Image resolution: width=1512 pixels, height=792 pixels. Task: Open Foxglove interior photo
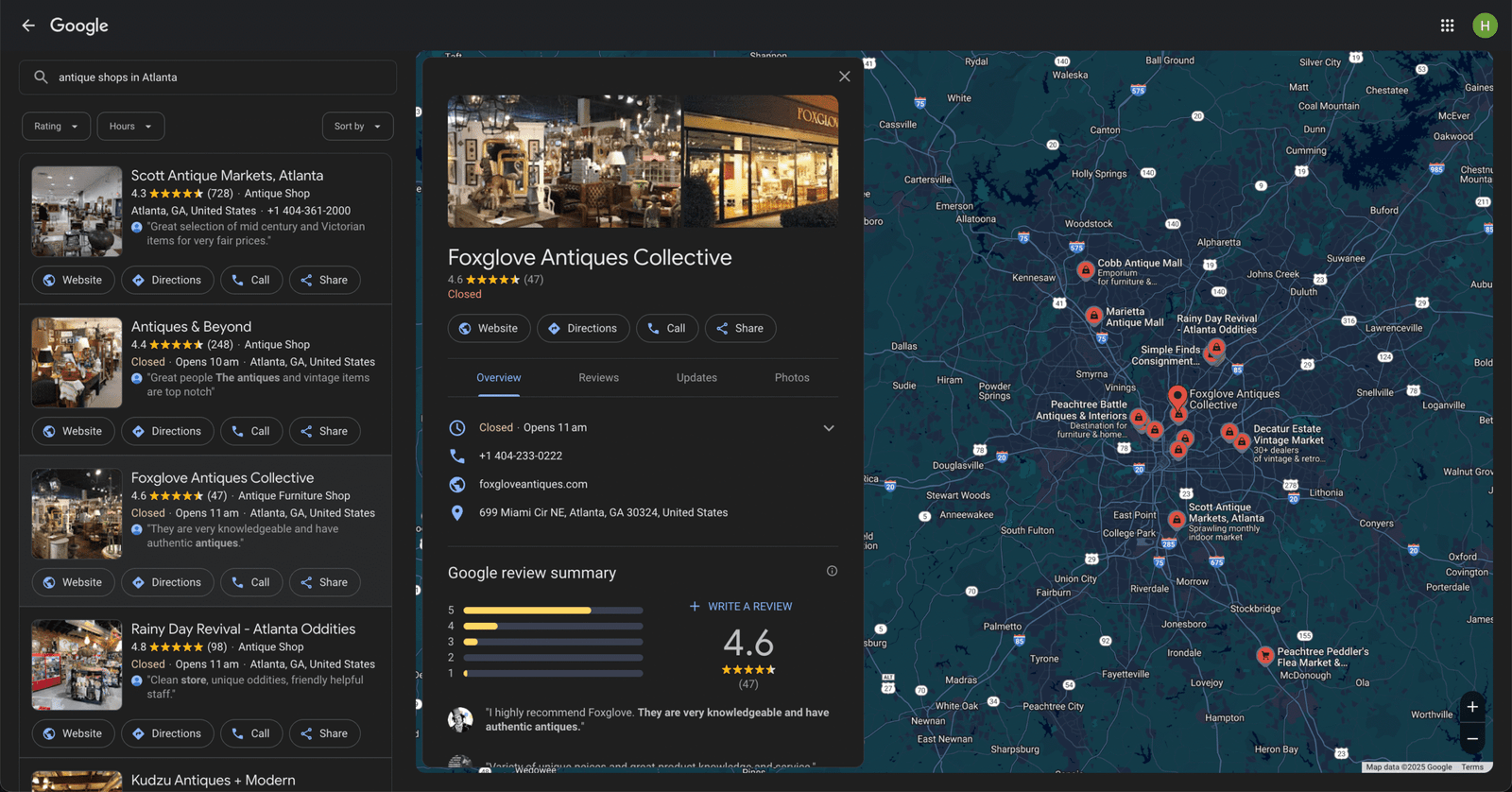(x=564, y=161)
